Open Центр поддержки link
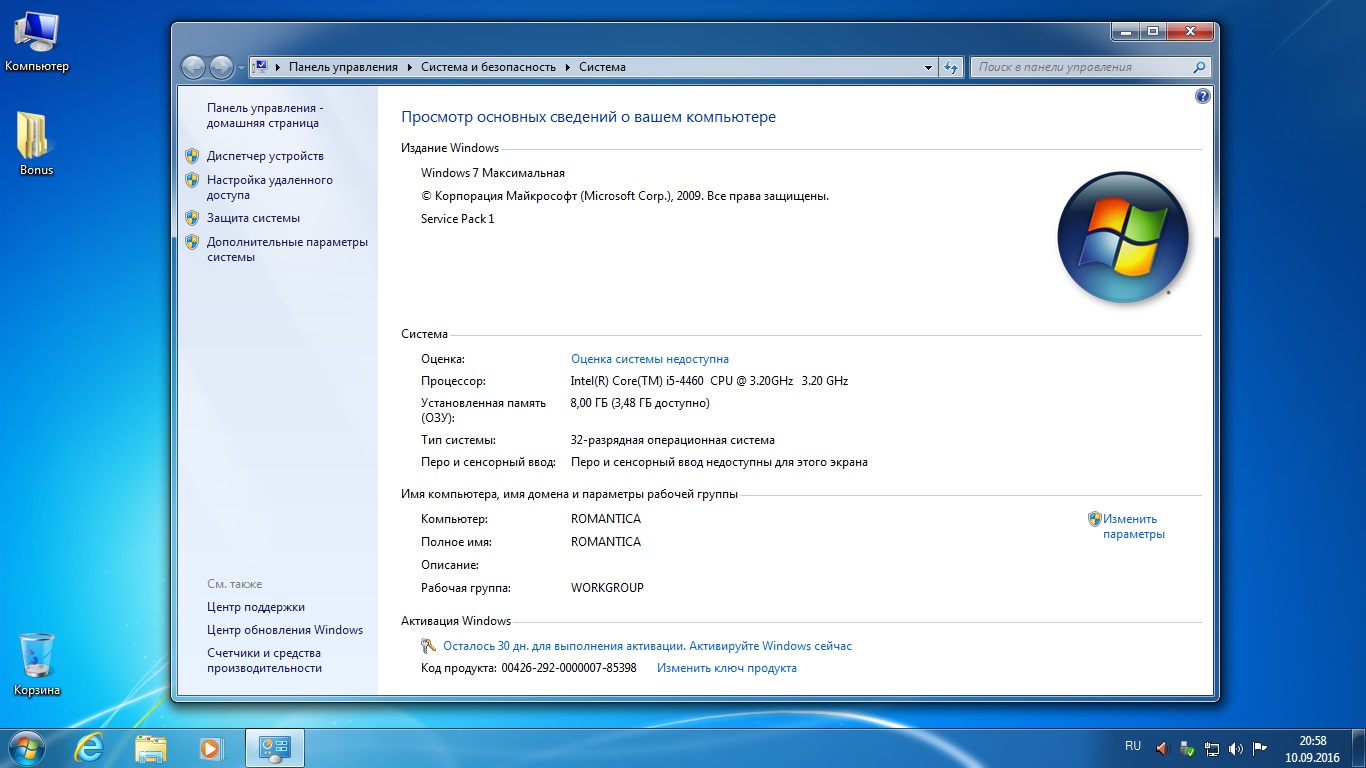The height and width of the screenshot is (768, 1366). [x=256, y=607]
